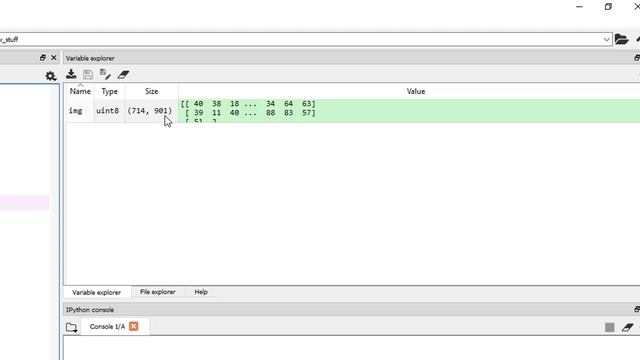The width and height of the screenshot is (640, 360).
Task: Stop the kernel with the gray square button
Action: pyautogui.click(x=609, y=327)
